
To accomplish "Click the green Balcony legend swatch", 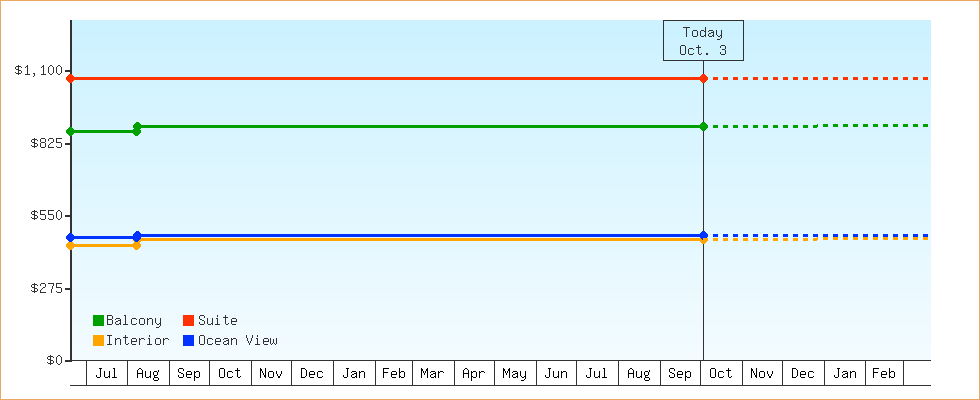I will click(x=98, y=321).
